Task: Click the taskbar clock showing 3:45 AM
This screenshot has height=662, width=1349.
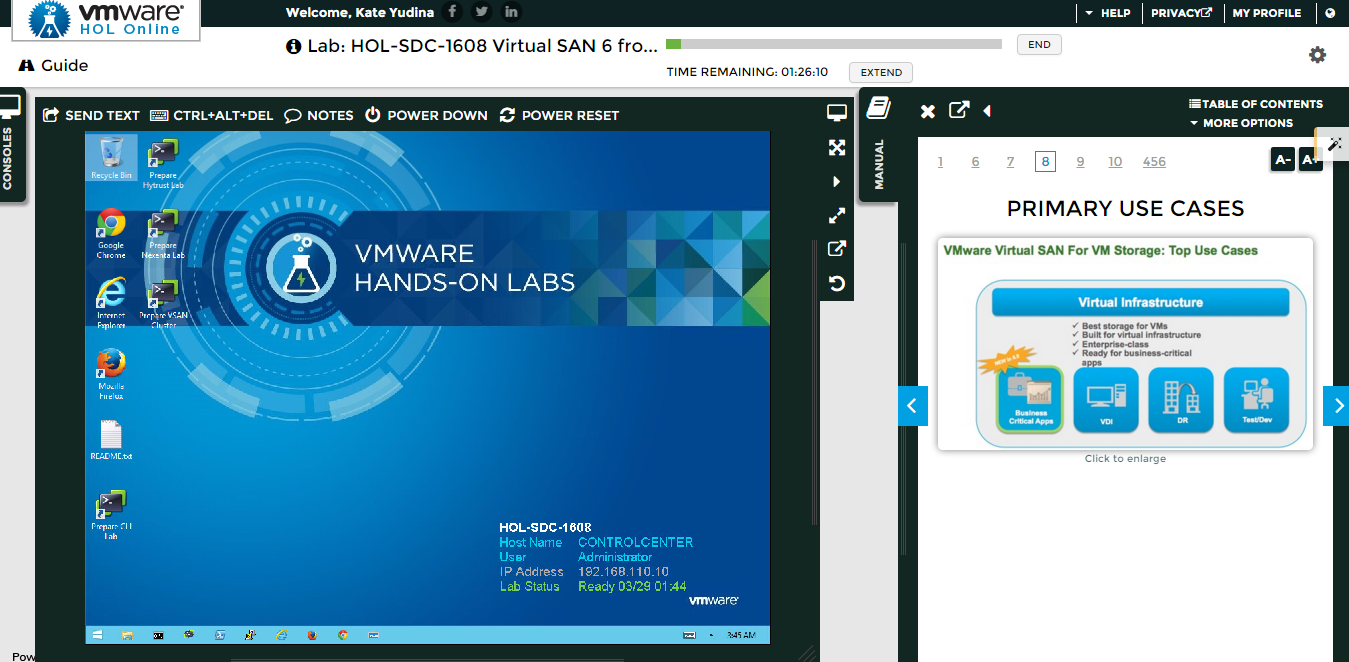Action: [x=741, y=635]
